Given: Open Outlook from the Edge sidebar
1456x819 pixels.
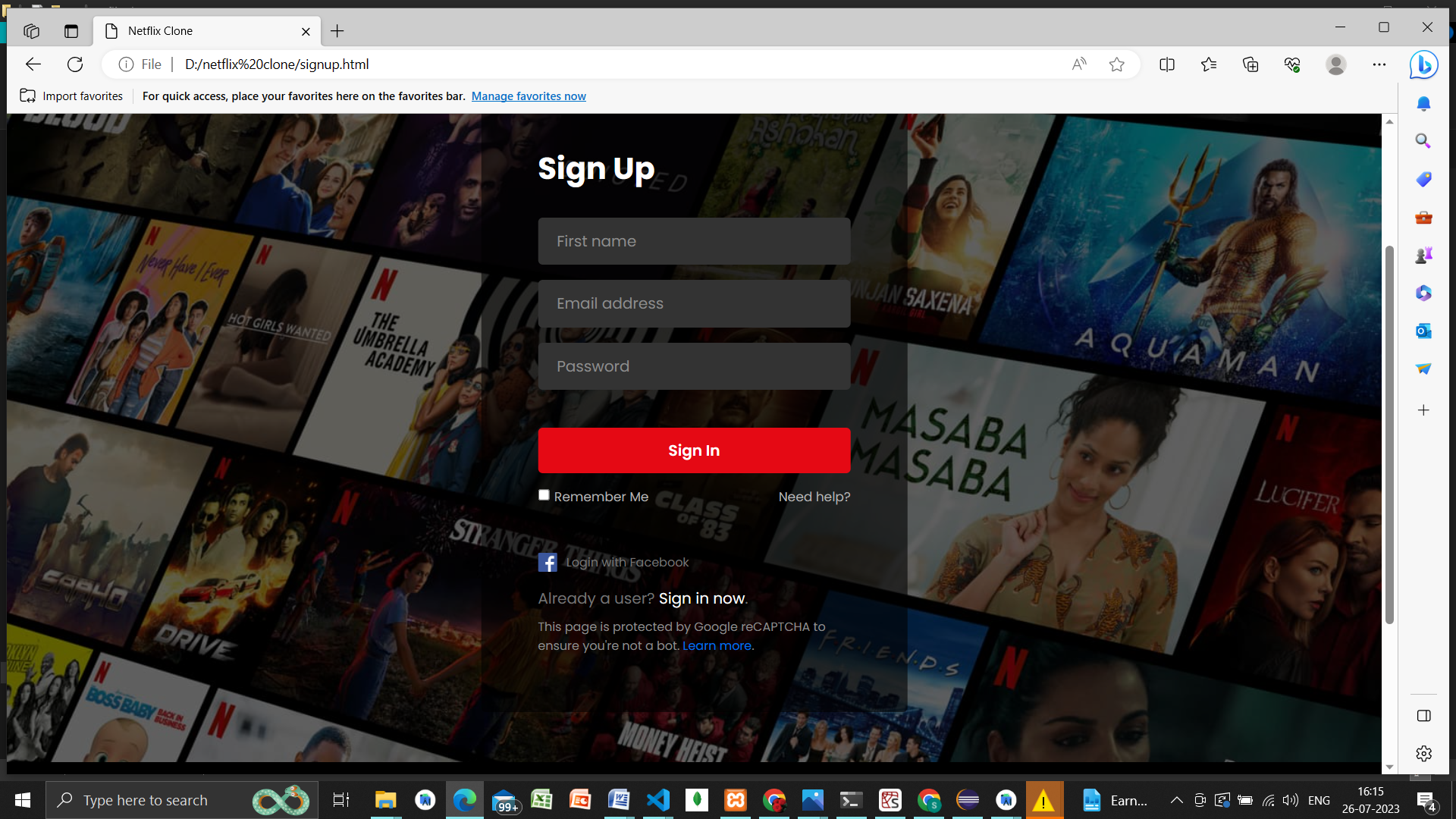Looking at the screenshot, I should click(x=1423, y=331).
